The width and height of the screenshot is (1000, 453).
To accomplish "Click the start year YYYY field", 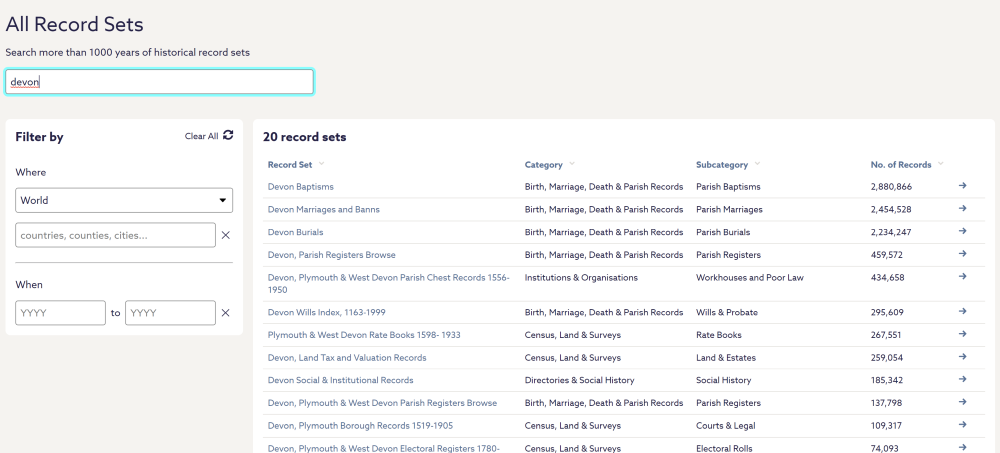I will tap(60, 313).
